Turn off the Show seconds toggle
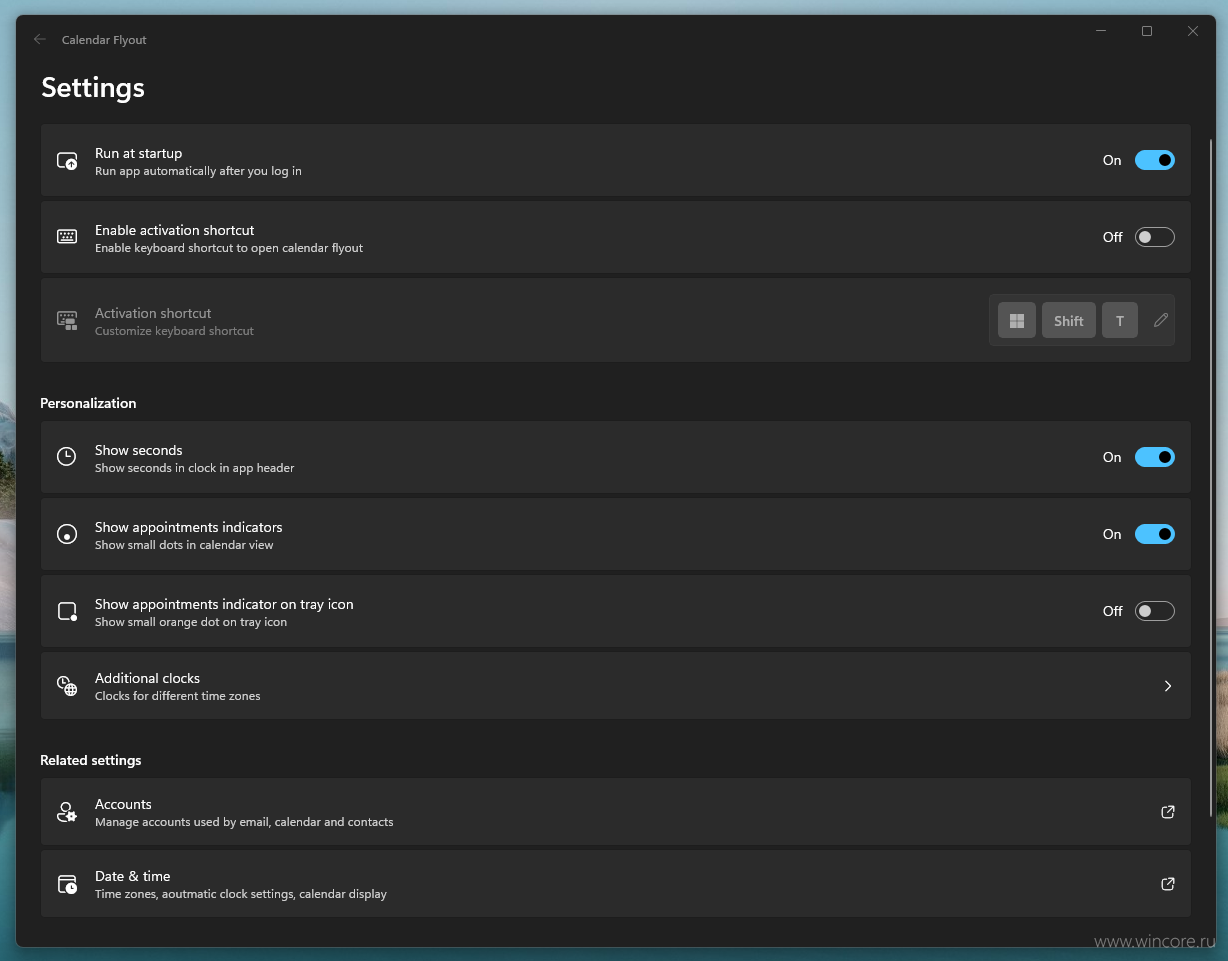Screen dimensions: 1228x961 pos(1154,457)
